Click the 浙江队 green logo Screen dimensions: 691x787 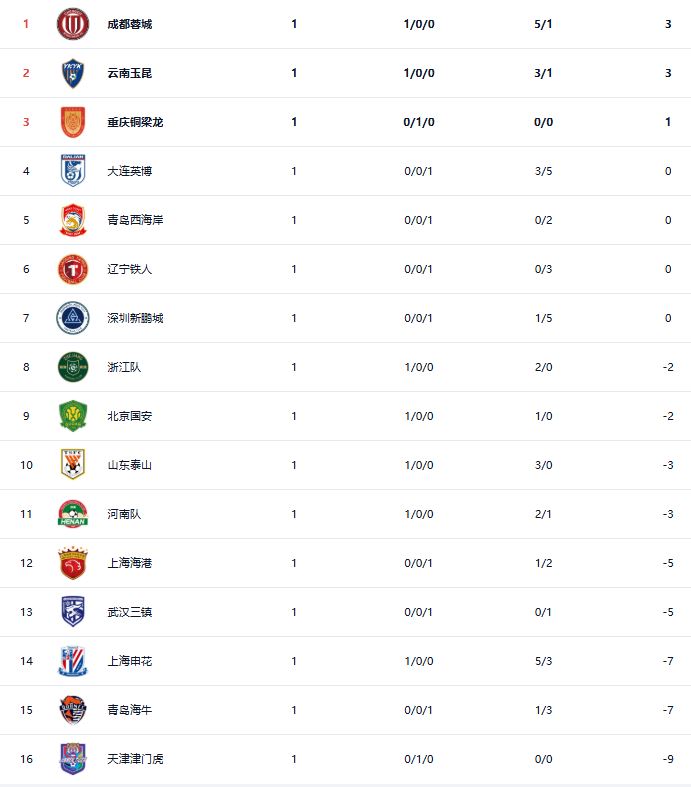point(73,367)
